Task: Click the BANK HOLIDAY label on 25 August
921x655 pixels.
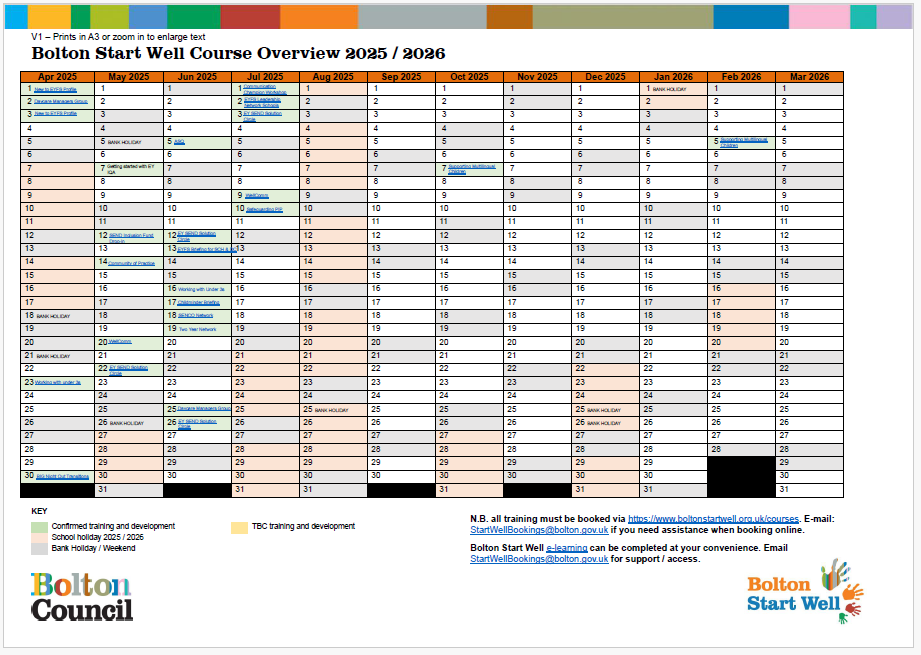Action: point(332,411)
